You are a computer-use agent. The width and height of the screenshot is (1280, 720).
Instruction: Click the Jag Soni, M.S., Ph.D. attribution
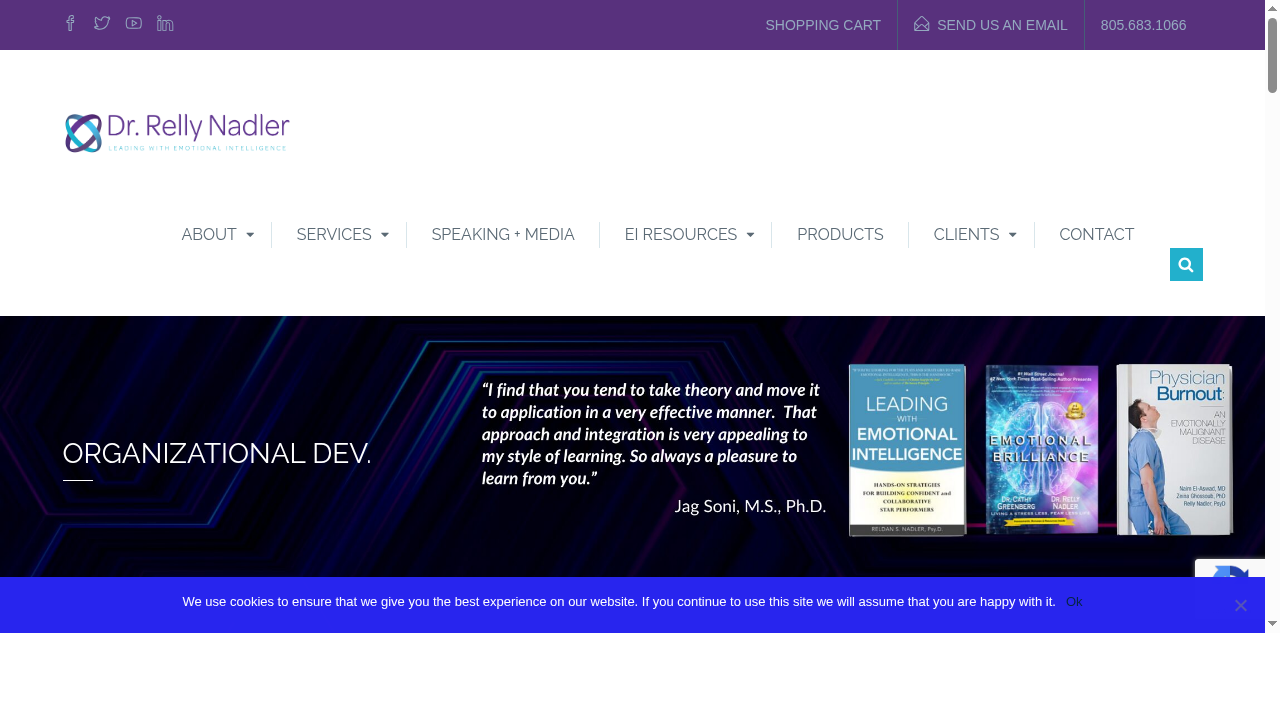(x=750, y=506)
